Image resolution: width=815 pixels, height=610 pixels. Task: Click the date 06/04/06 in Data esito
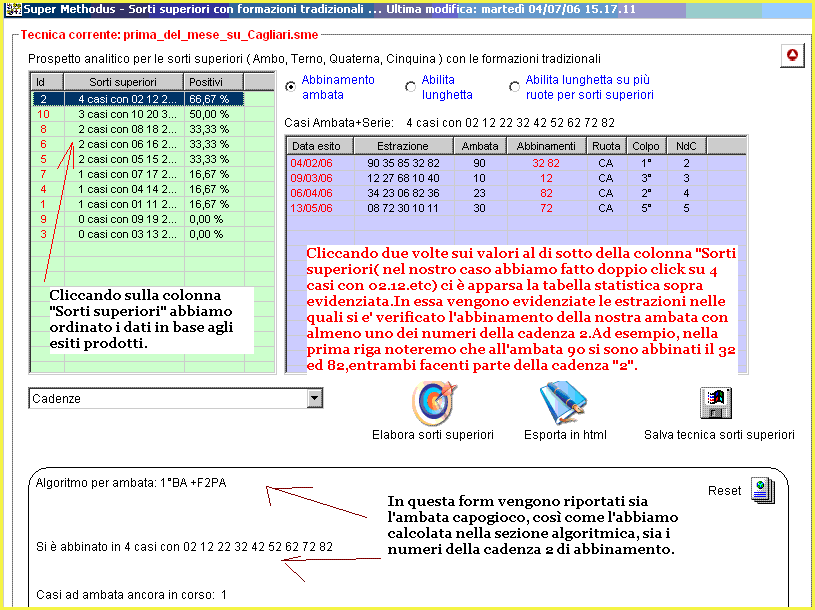coord(311,193)
